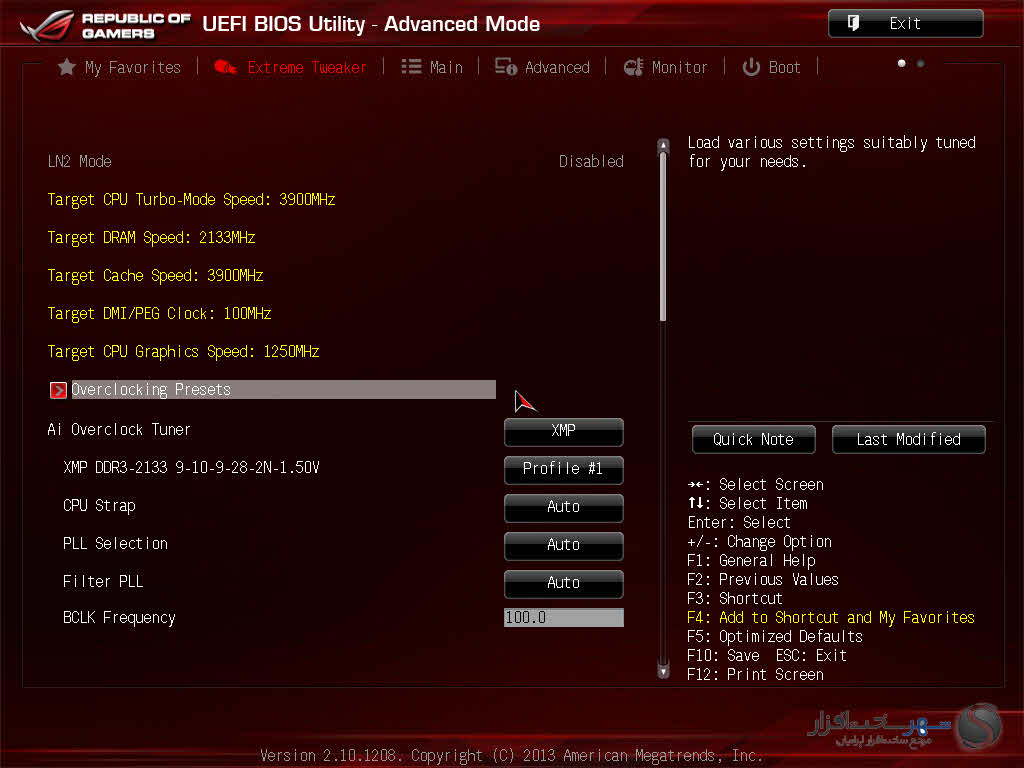Switch to the Boot tab
This screenshot has height=768, width=1024.
pos(784,67)
